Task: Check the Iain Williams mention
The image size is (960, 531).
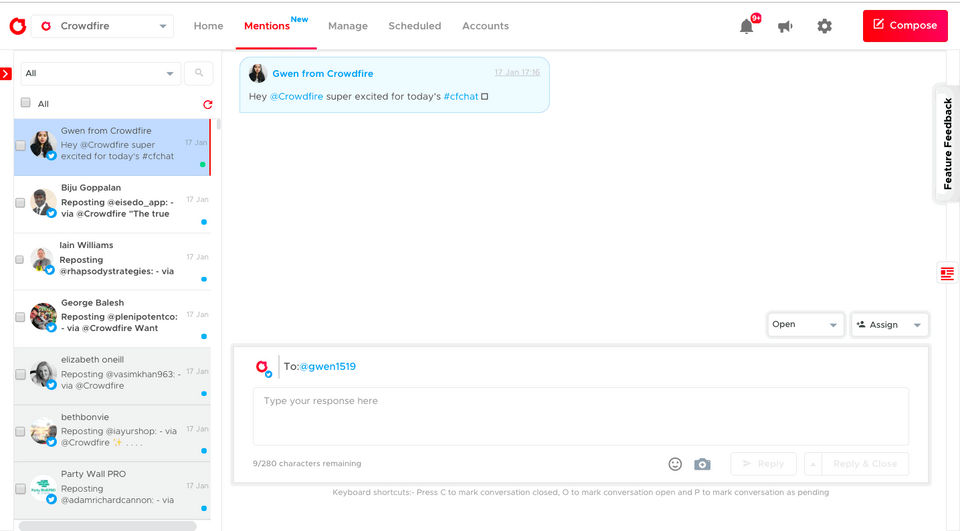Action: coord(20,260)
